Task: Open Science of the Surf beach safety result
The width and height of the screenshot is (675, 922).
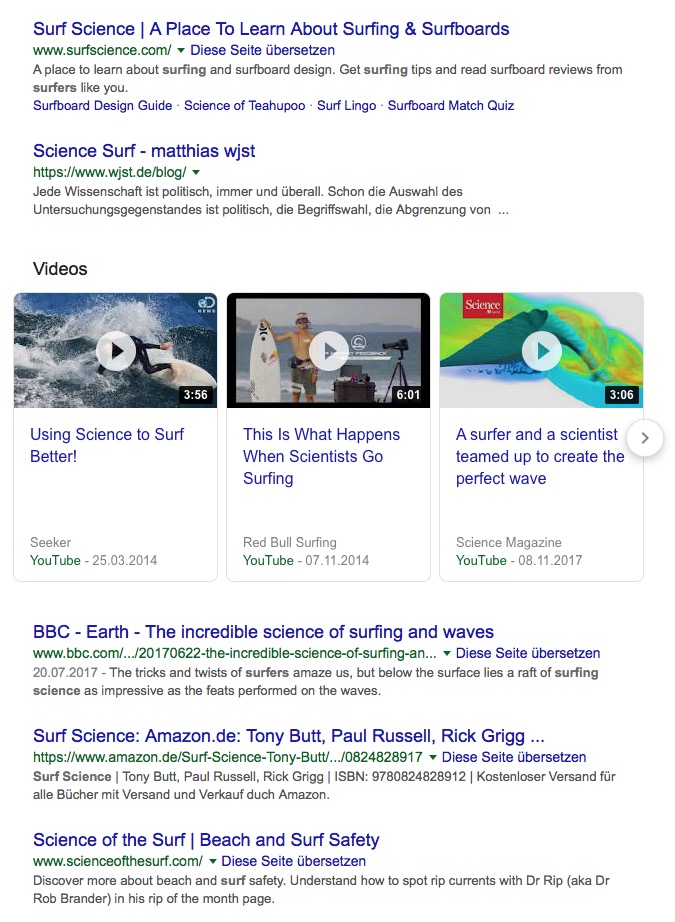Action: pyautogui.click(x=206, y=840)
